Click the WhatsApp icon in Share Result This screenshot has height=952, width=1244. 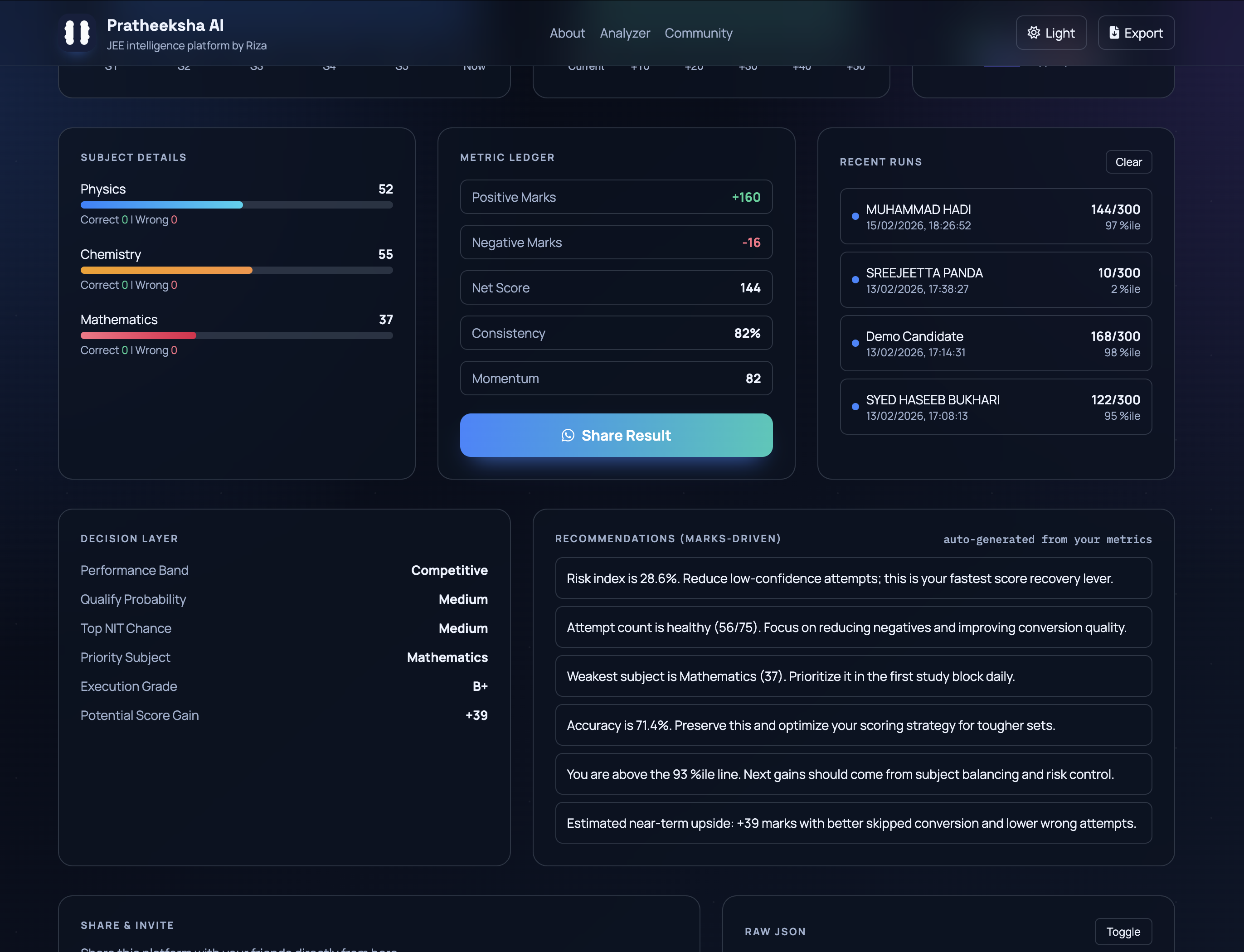pos(569,435)
